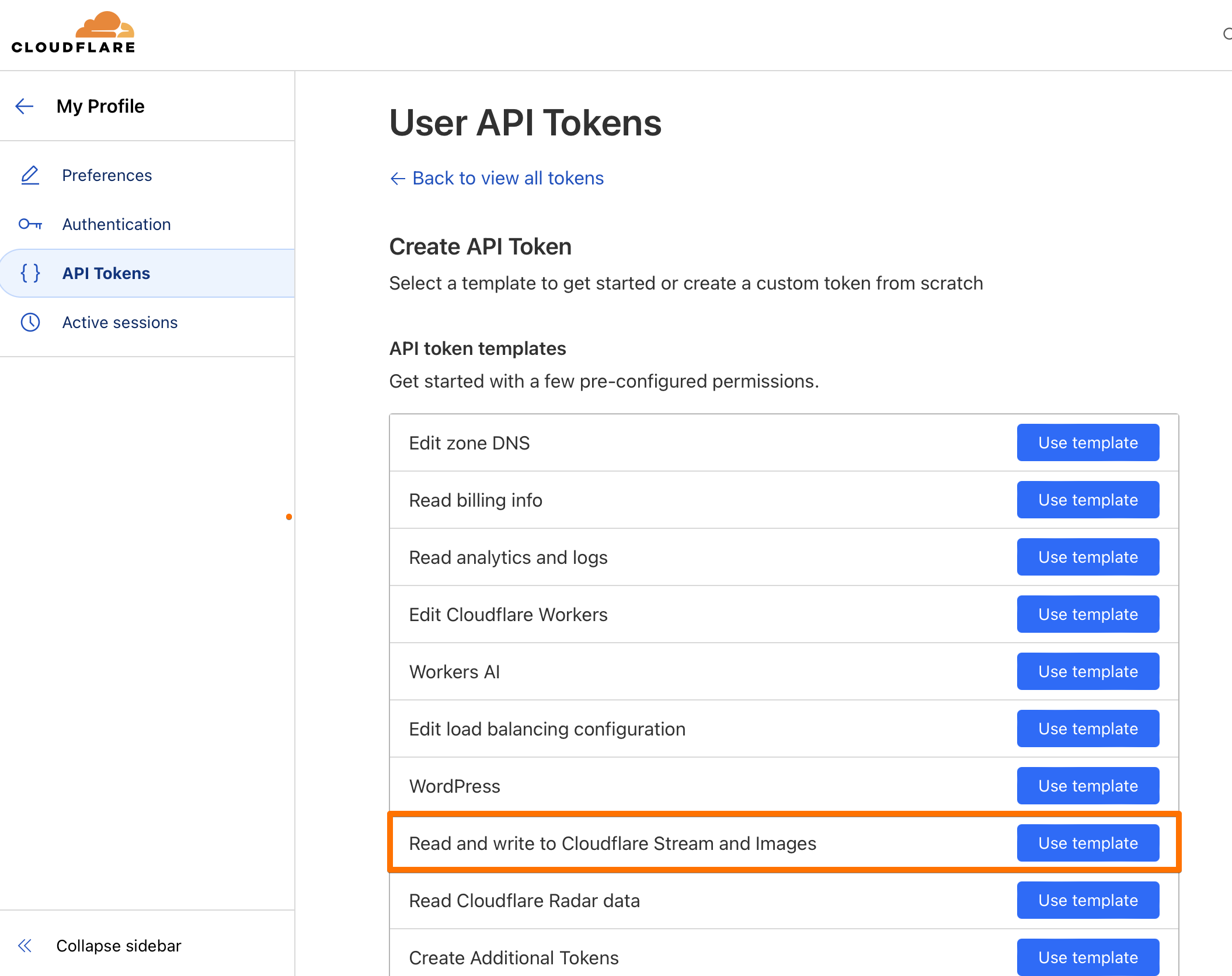Screen dimensions: 1232x976
Task: Follow the Back to view all tokens link
Action: [x=508, y=178]
